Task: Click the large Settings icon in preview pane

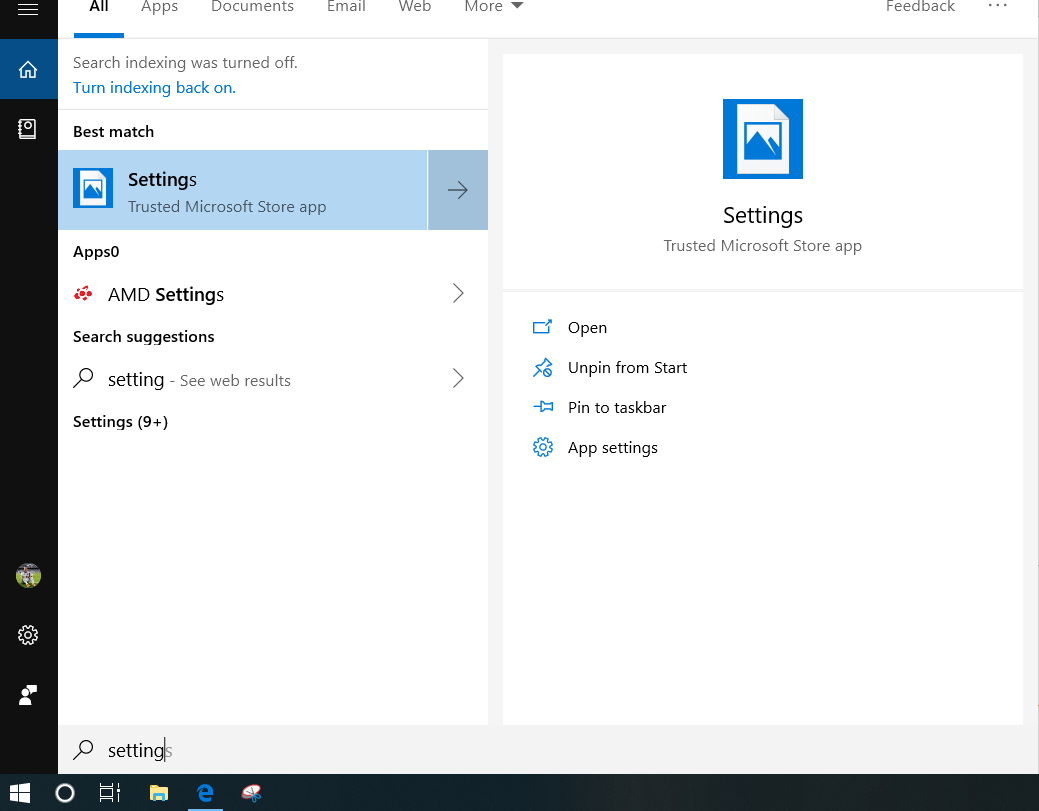Action: coord(763,139)
